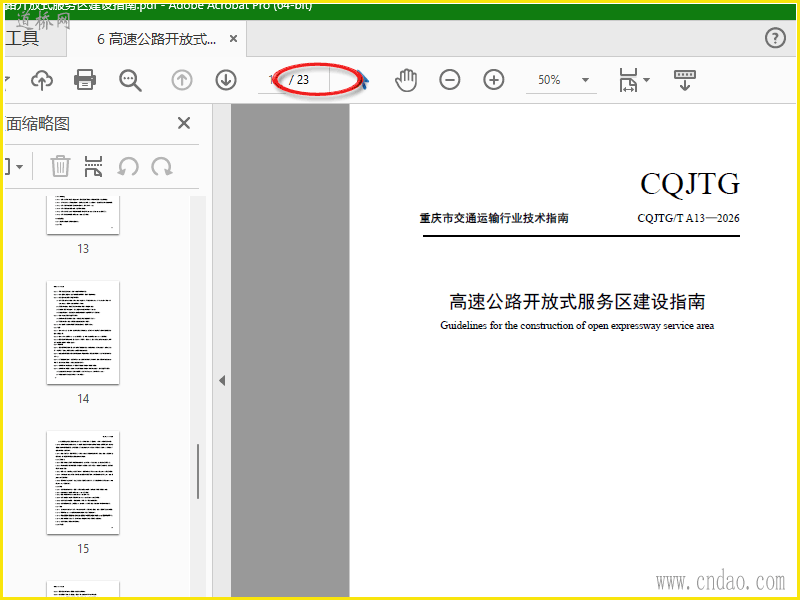Delete selected page via trash icon
800x600 pixels.
tap(60, 166)
